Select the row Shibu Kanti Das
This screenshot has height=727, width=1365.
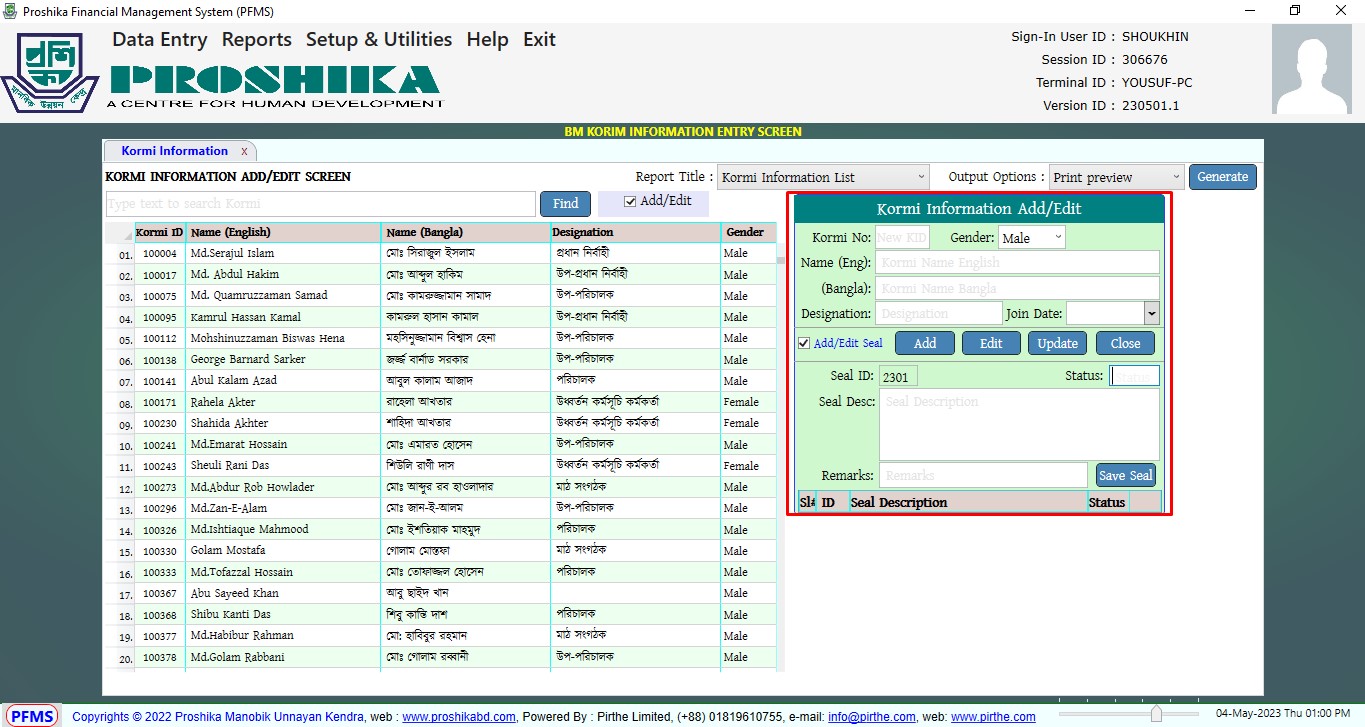click(x=441, y=615)
